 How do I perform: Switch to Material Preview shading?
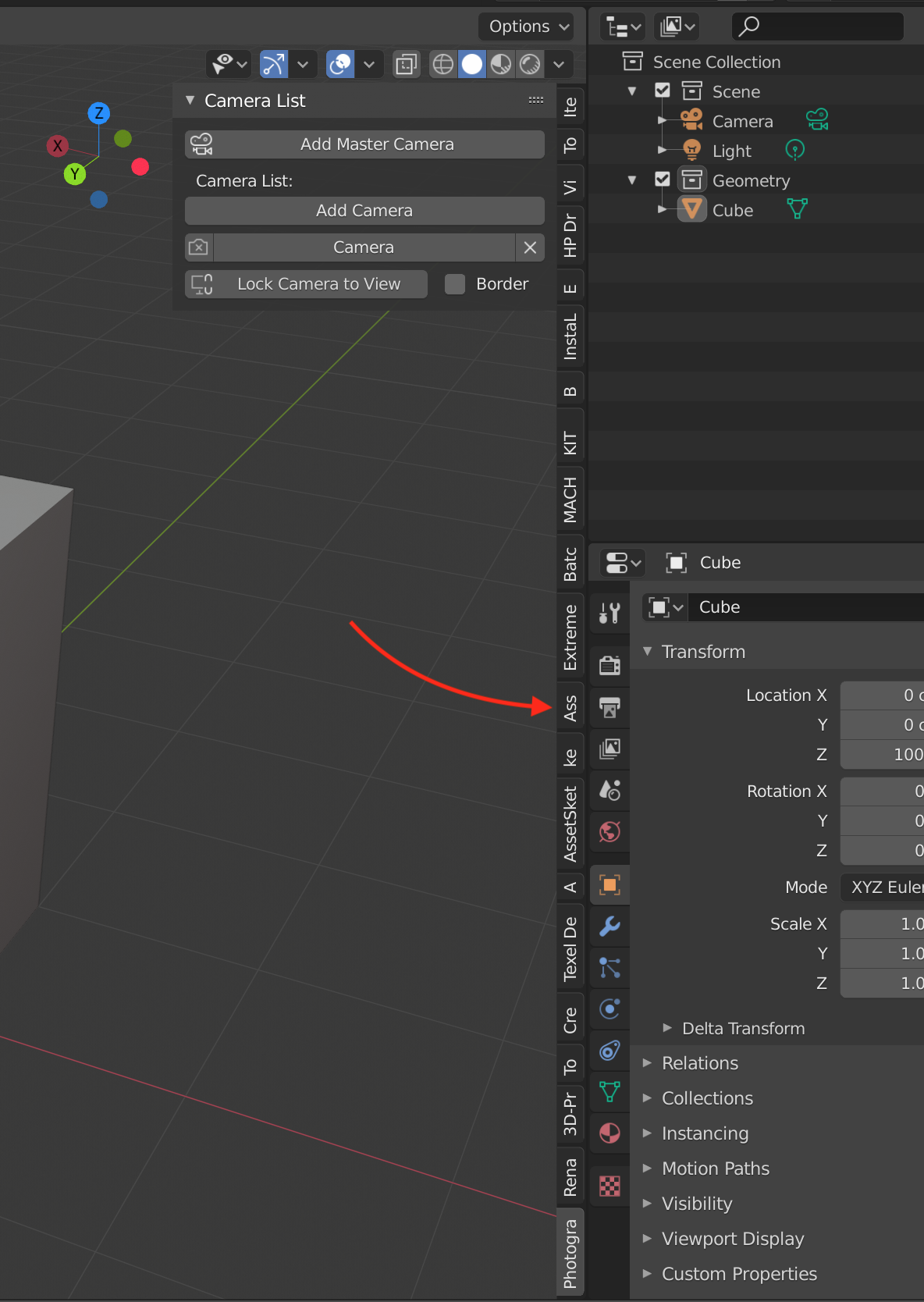tap(501, 64)
